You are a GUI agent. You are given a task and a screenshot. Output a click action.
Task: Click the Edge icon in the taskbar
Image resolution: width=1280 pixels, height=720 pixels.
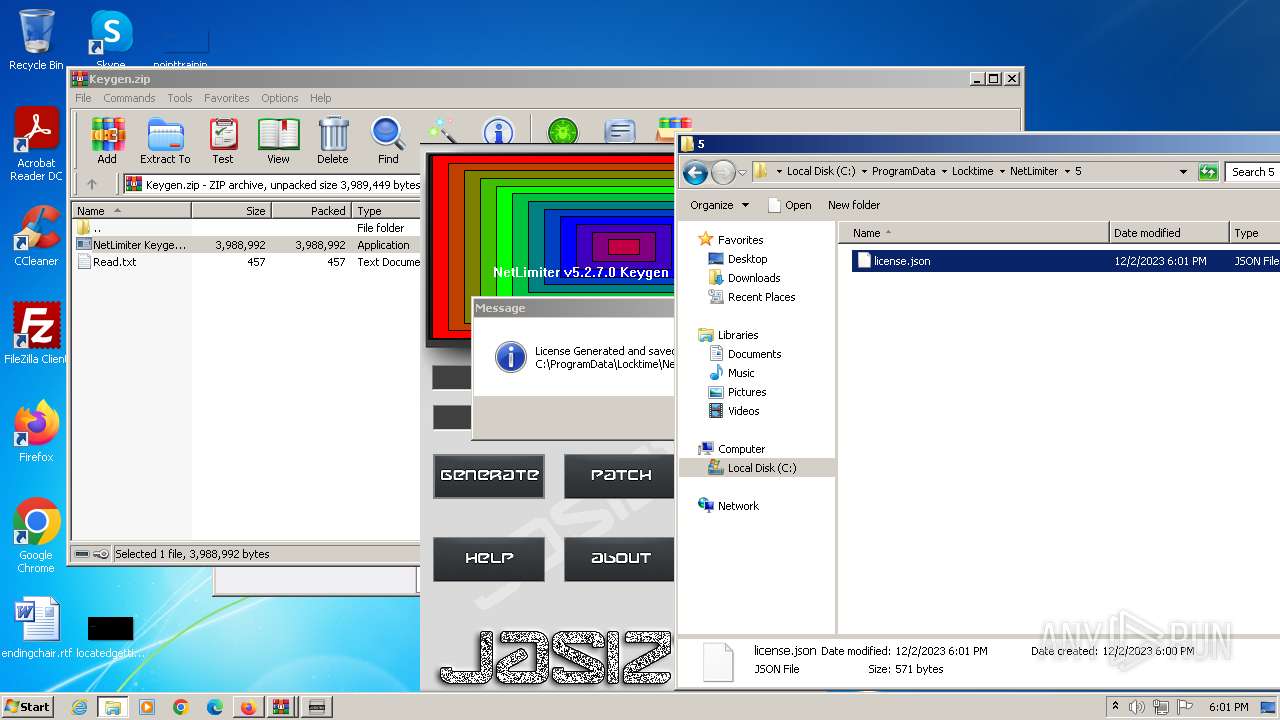(215, 707)
